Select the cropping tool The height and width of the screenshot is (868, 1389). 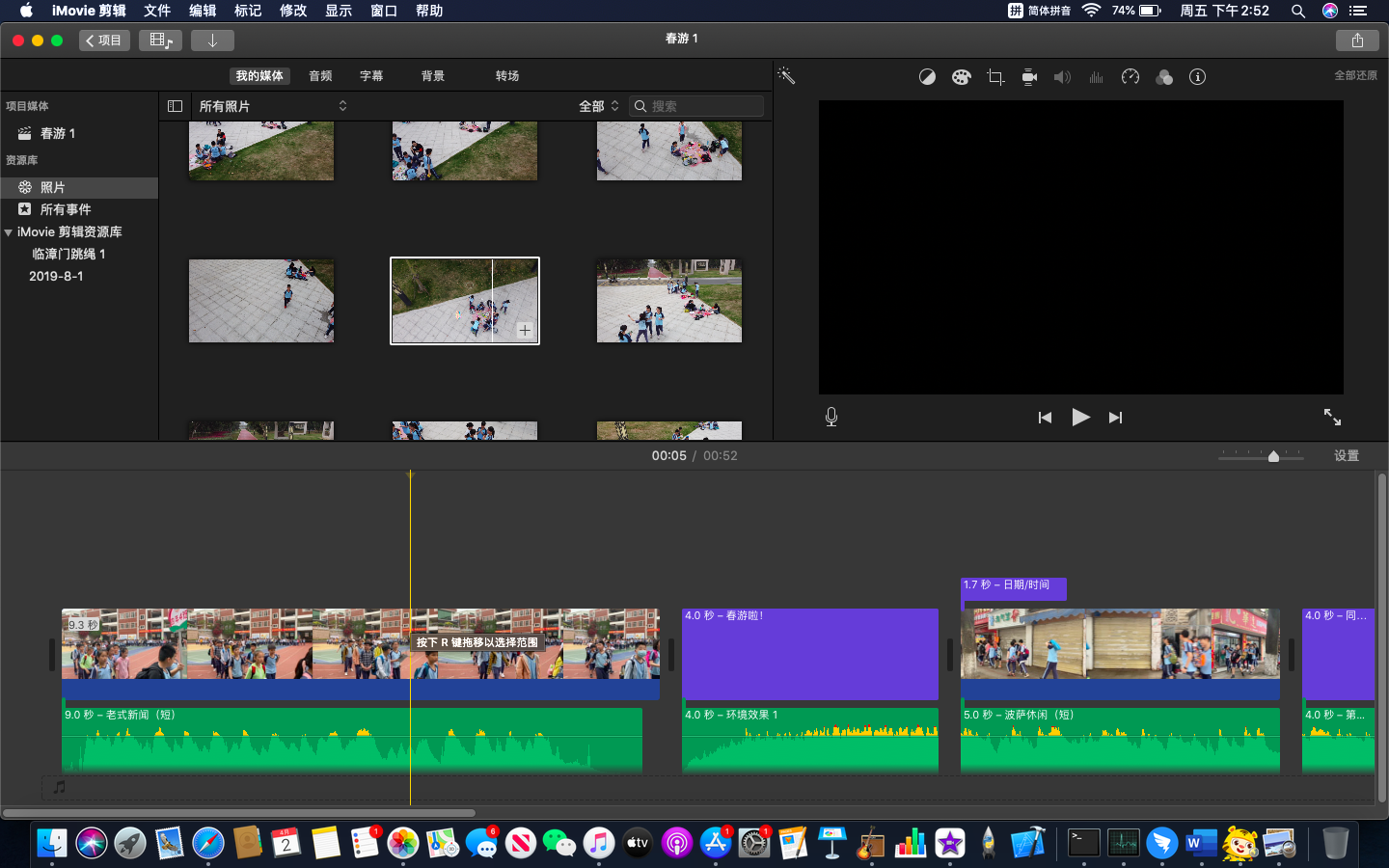(x=995, y=77)
